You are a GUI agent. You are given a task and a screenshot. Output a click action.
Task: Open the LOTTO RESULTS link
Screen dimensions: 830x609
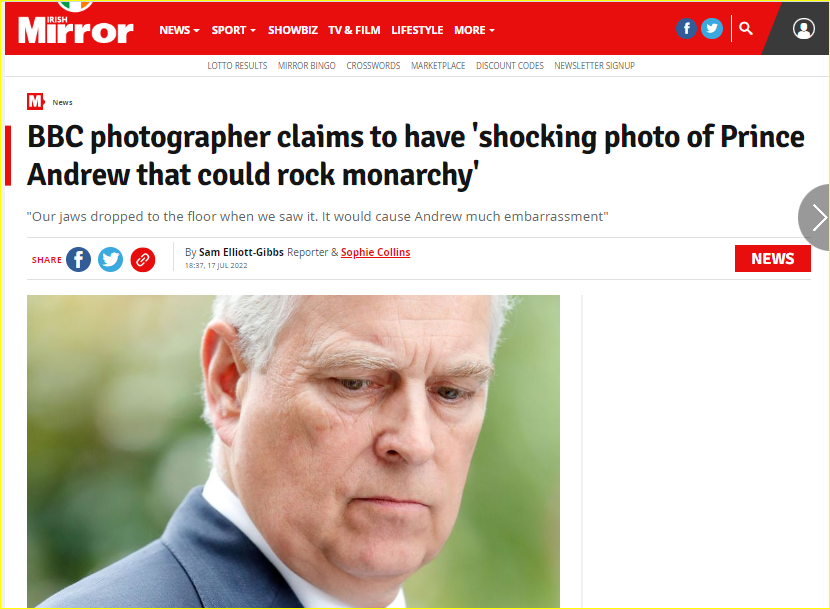tap(237, 66)
